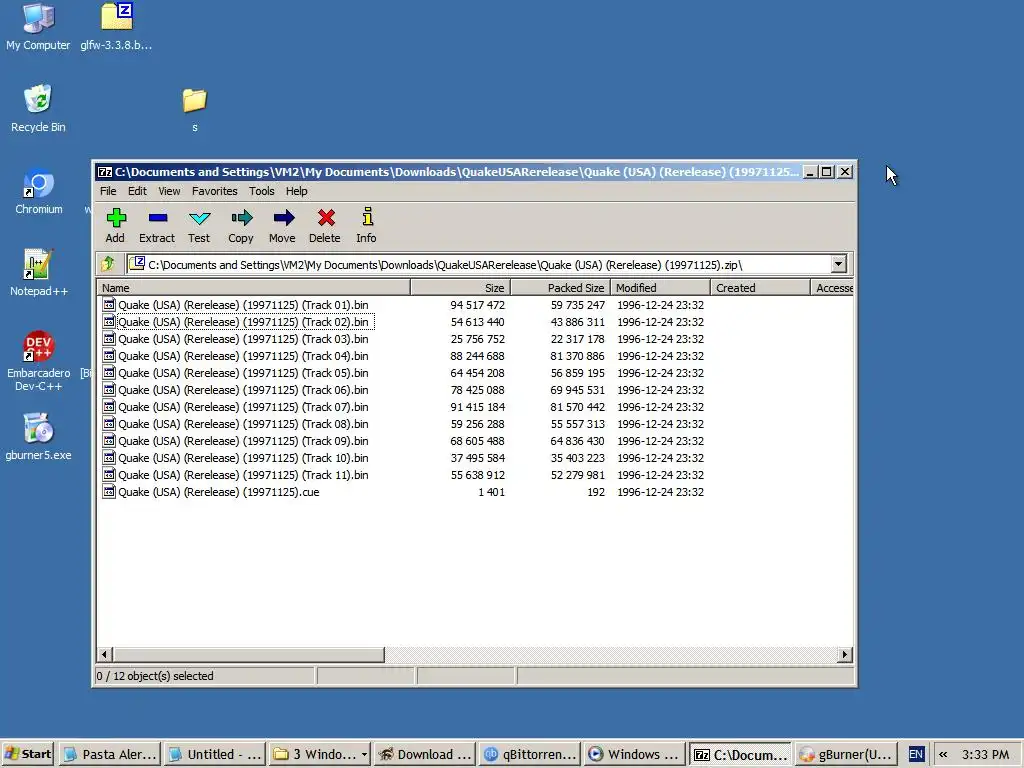The image size is (1024, 768).
Task: Switch to Pasta Aler... taskbar window
Action: 110,754
